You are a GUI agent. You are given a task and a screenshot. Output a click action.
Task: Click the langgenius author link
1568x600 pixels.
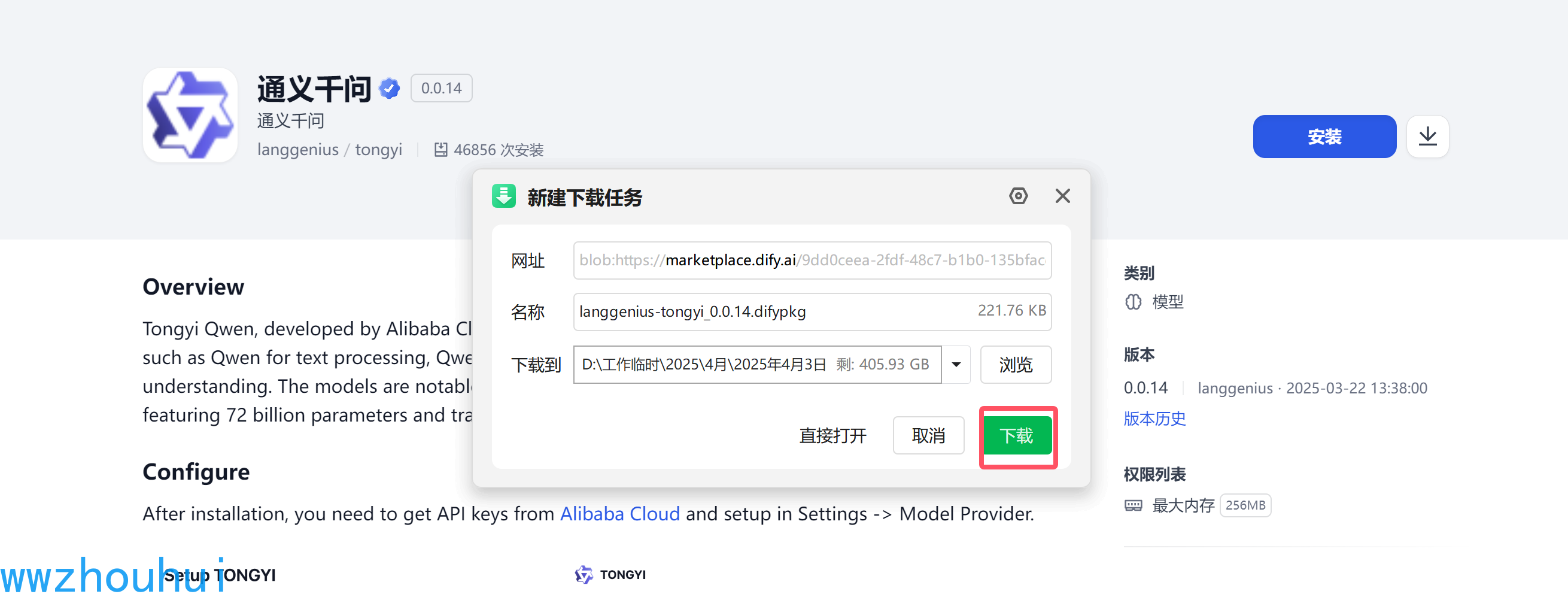coord(297,149)
